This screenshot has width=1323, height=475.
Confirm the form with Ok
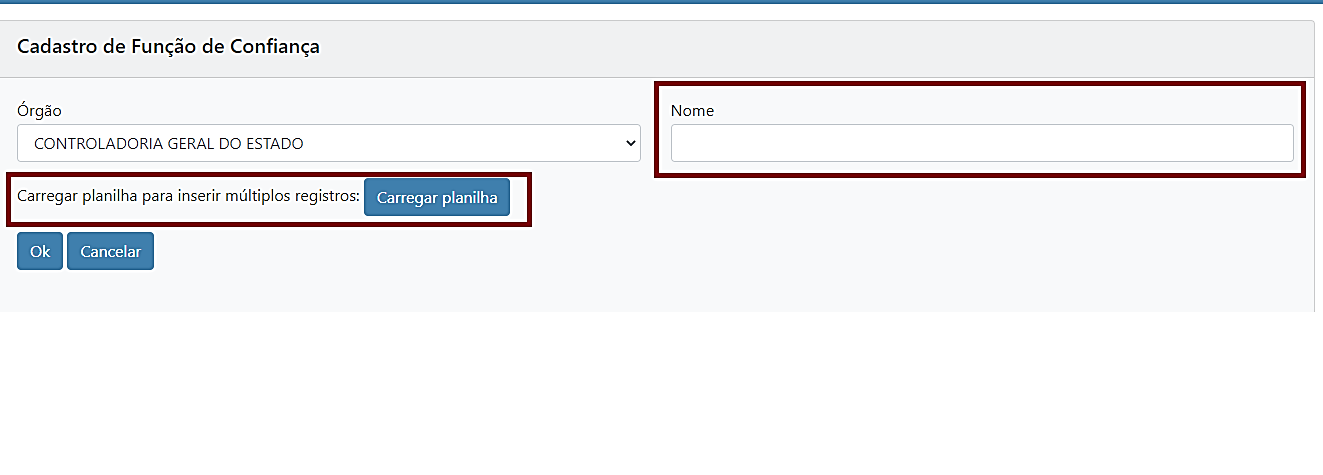[x=40, y=251]
